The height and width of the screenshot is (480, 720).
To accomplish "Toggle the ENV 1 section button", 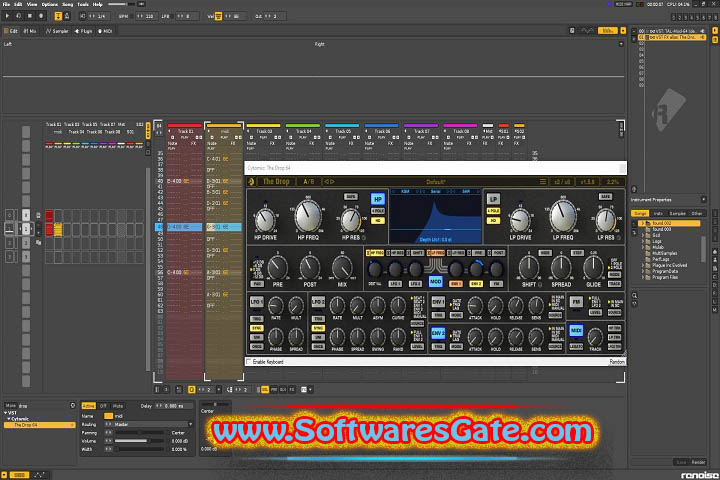I will click(x=438, y=302).
